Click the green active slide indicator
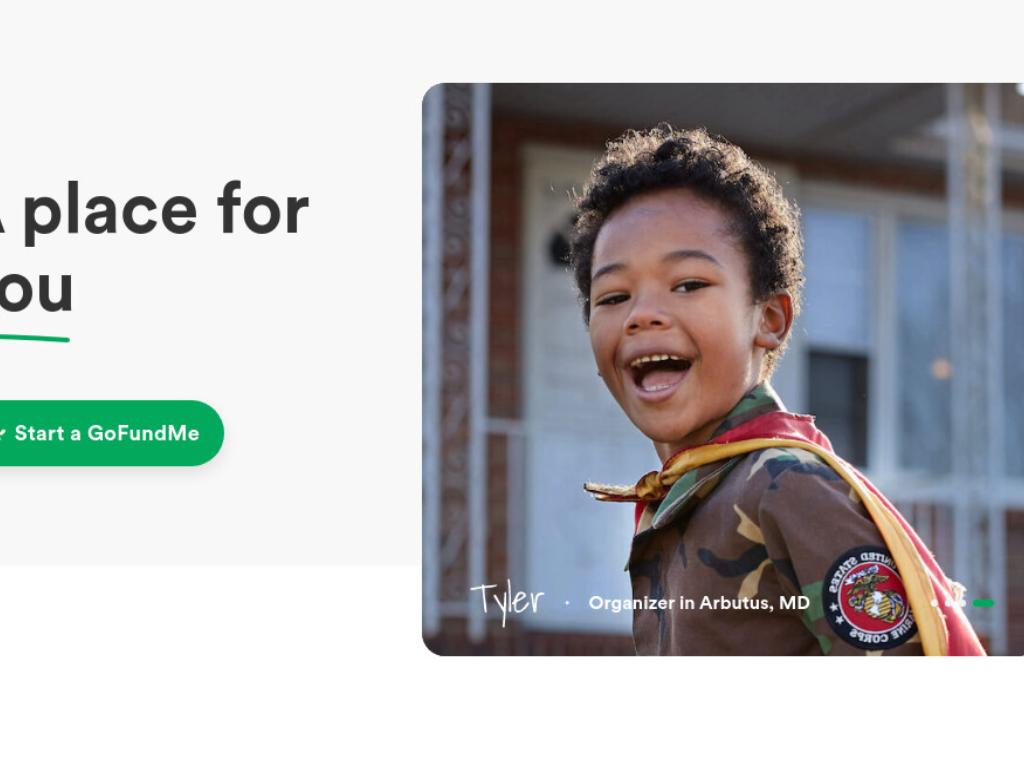Image resolution: width=1024 pixels, height=768 pixels. 984,603
